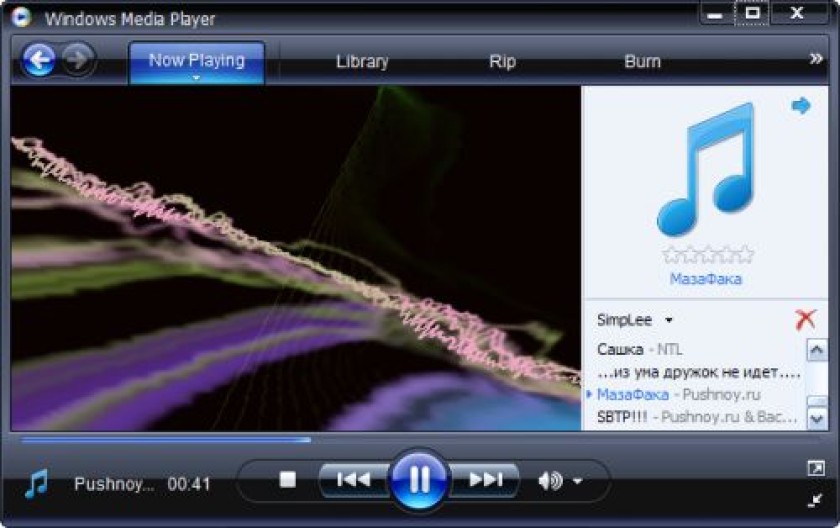The image size is (840, 528).
Task: Mute sound via the speaker icon
Action: click(550, 481)
